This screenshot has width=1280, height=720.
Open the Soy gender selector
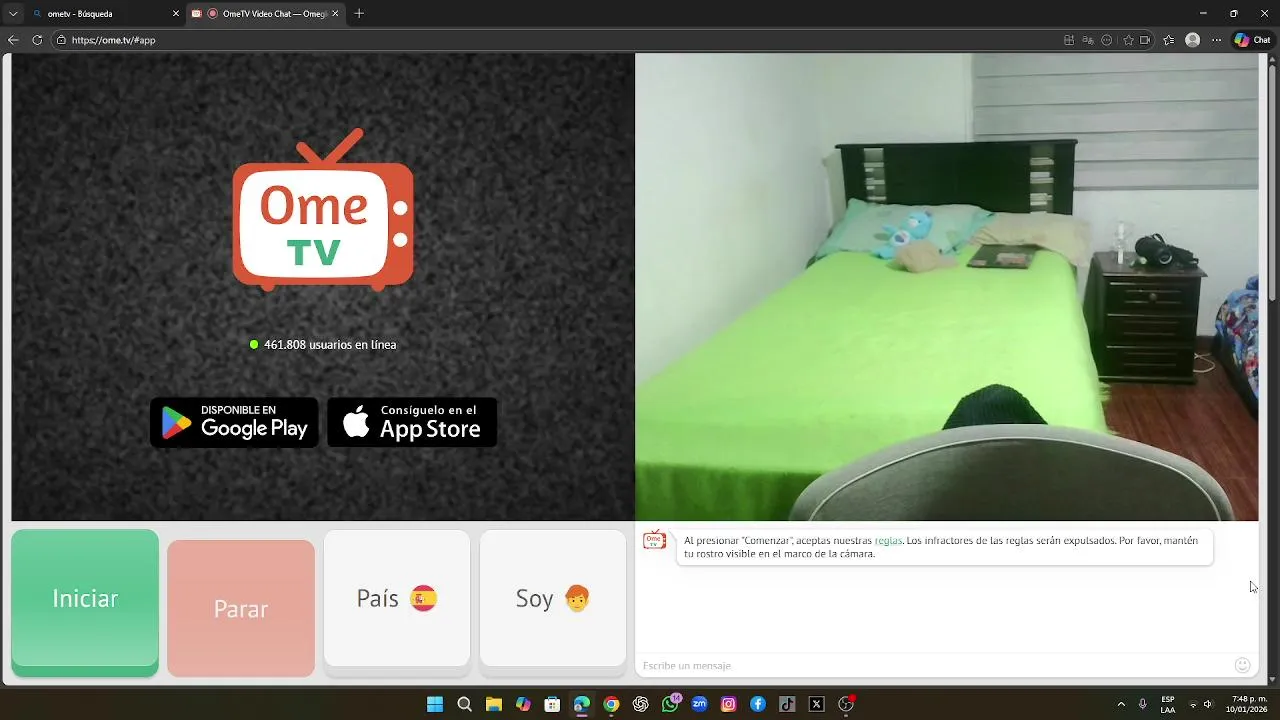[553, 598]
